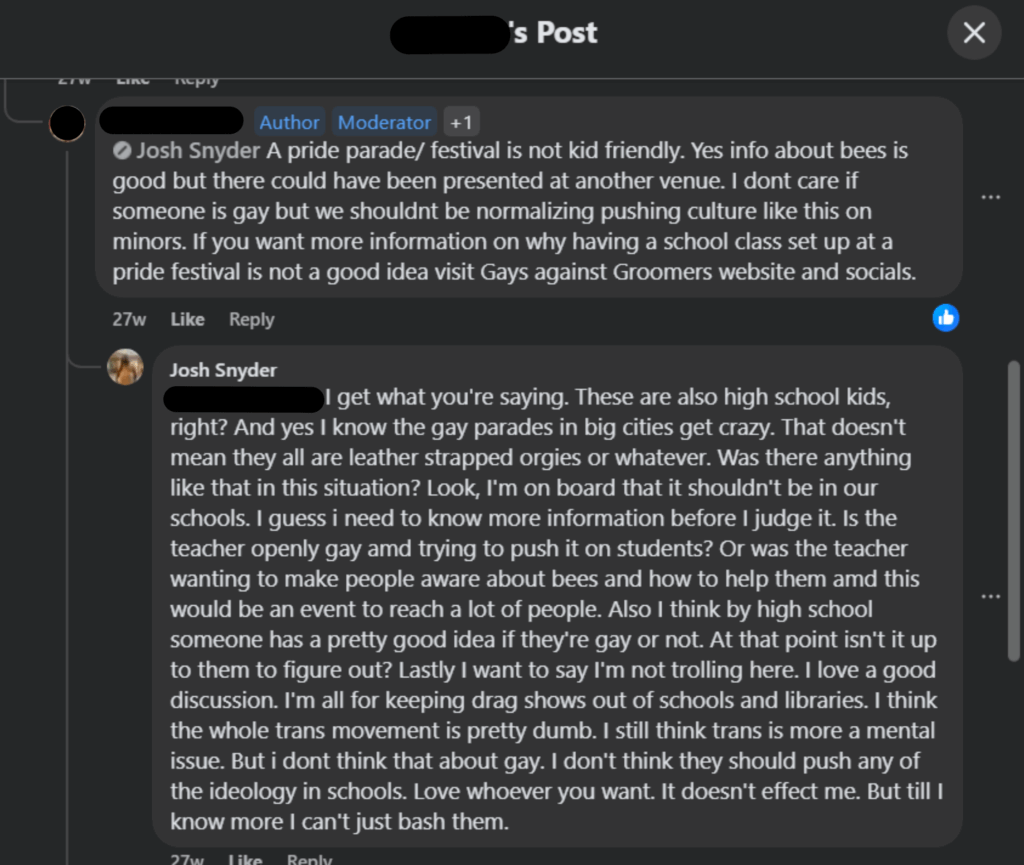The image size is (1024, 865).
Task: Click the Moderator badge
Action: 384,122
